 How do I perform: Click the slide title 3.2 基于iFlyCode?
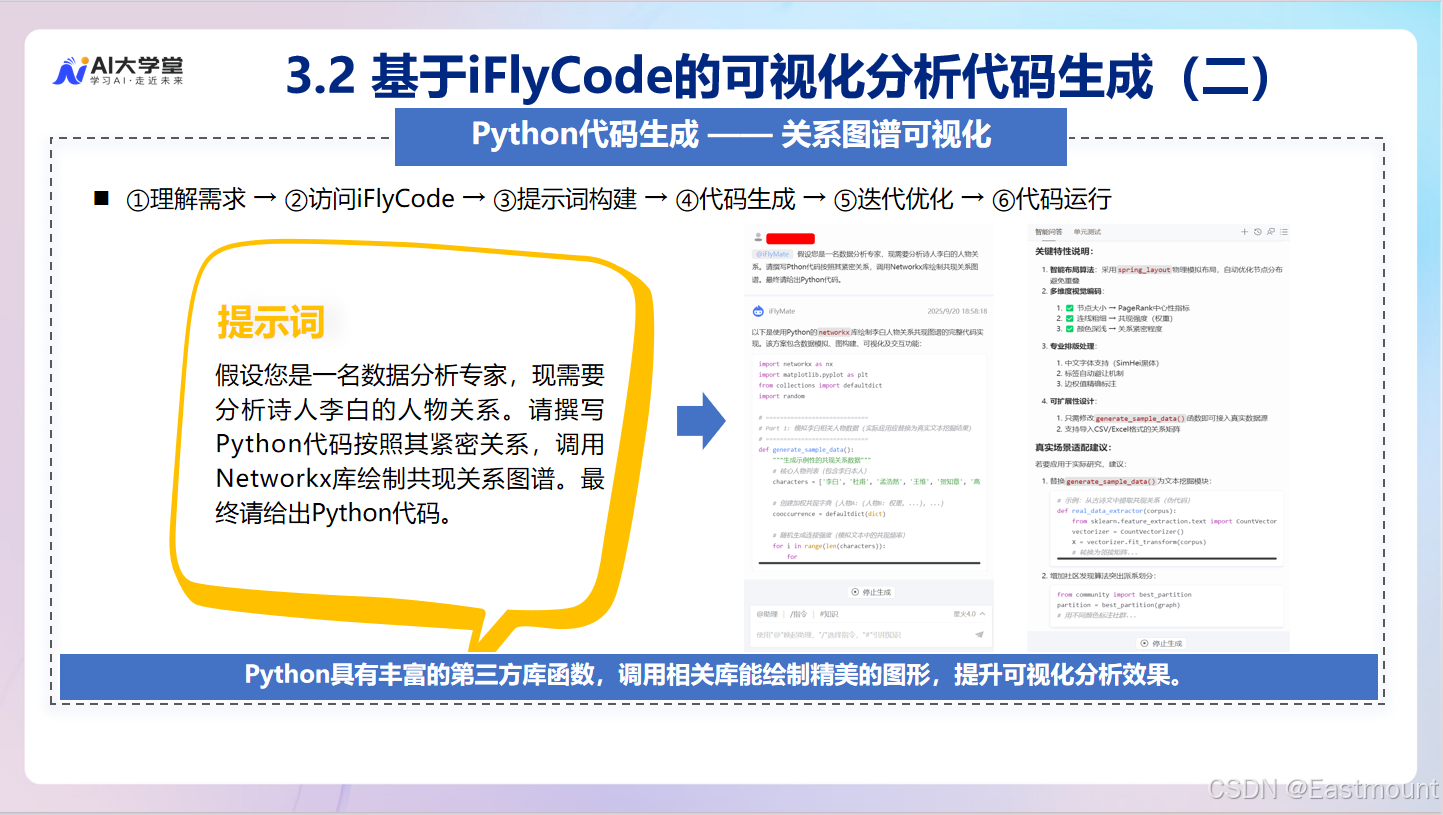click(778, 78)
